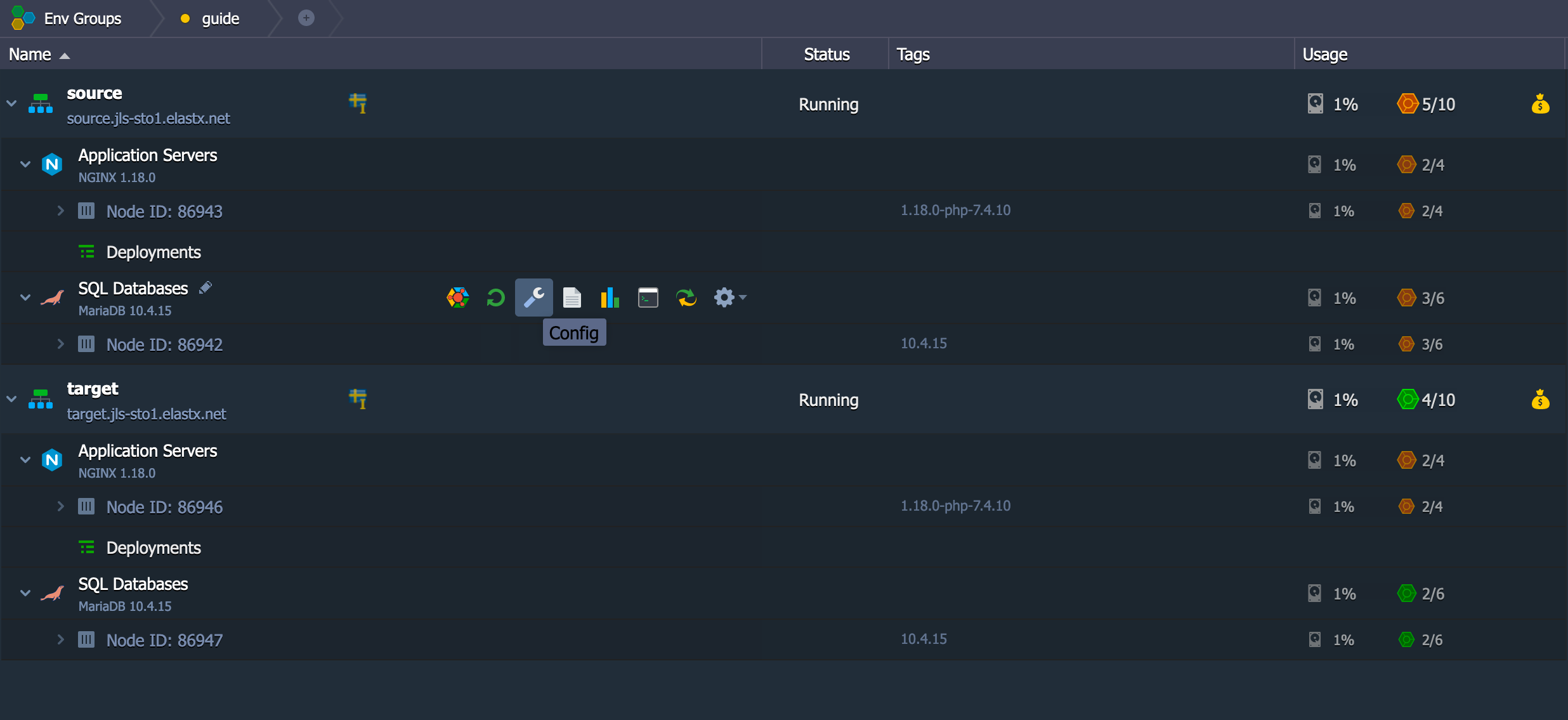Image resolution: width=1568 pixels, height=720 pixels.
Task: Launch Web SSH terminal icon
Action: click(648, 298)
